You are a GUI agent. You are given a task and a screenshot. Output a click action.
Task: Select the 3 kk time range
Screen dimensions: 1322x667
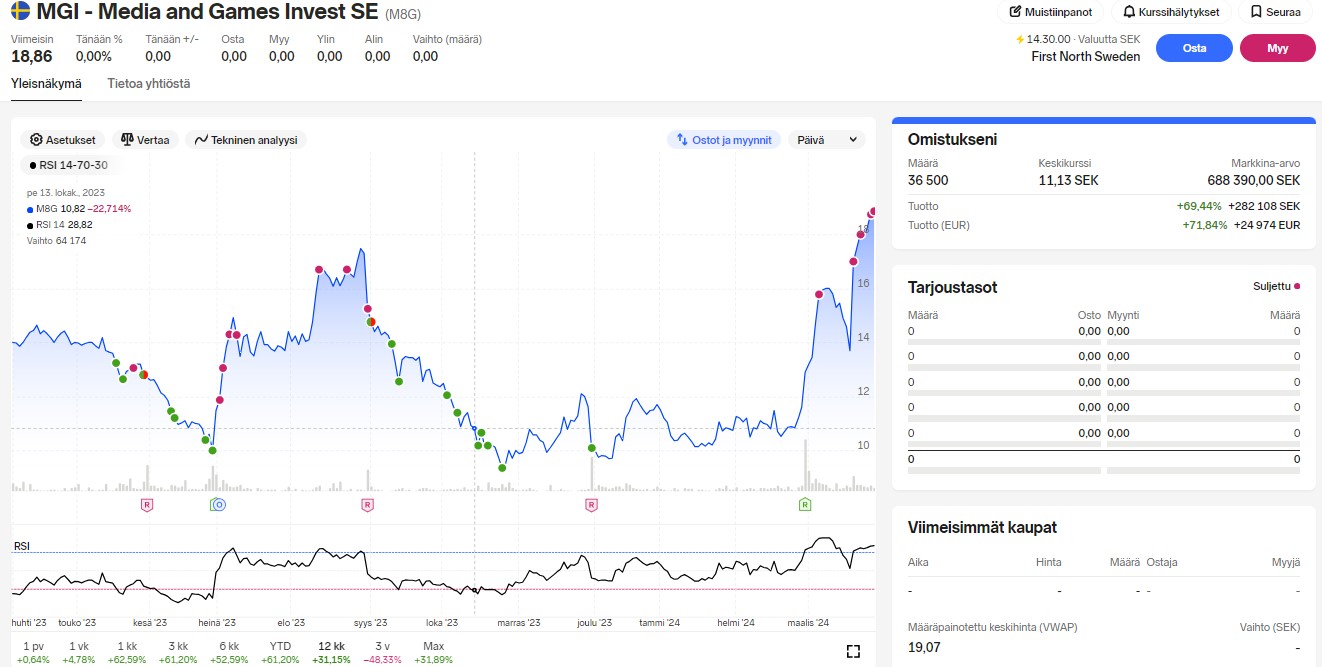[178, 652]
